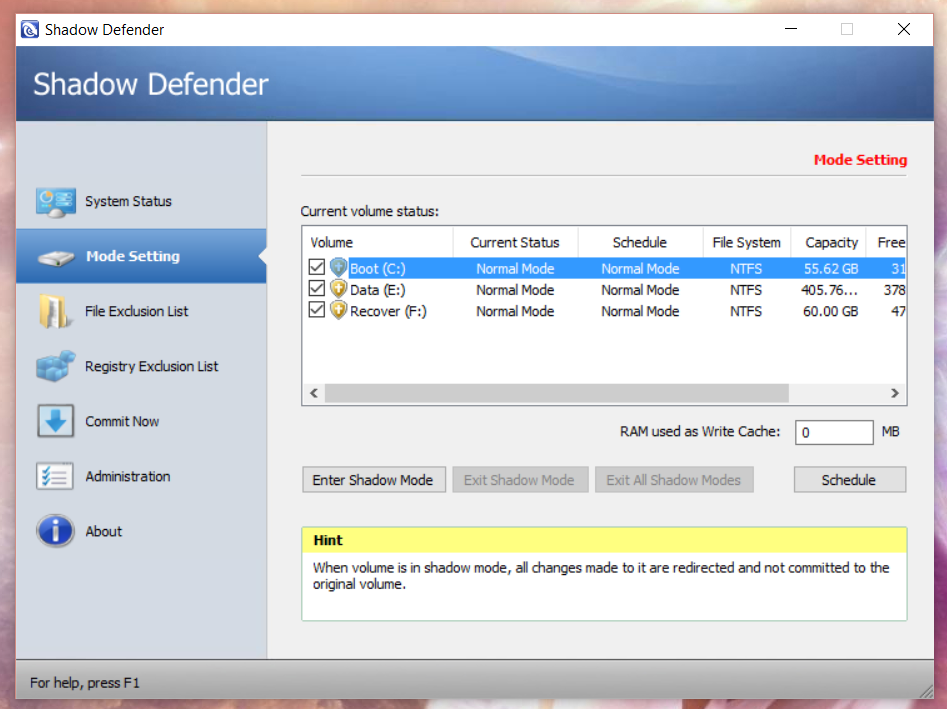
Task: Click the Enter Shadow Mode button
Action: click(374, 480)
